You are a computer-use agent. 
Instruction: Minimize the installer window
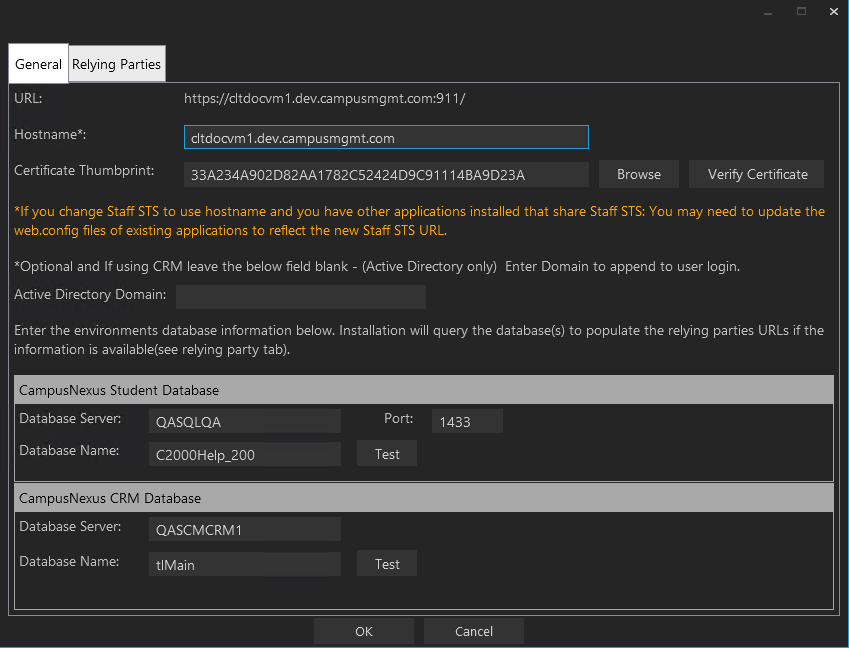tap(767, 11)
